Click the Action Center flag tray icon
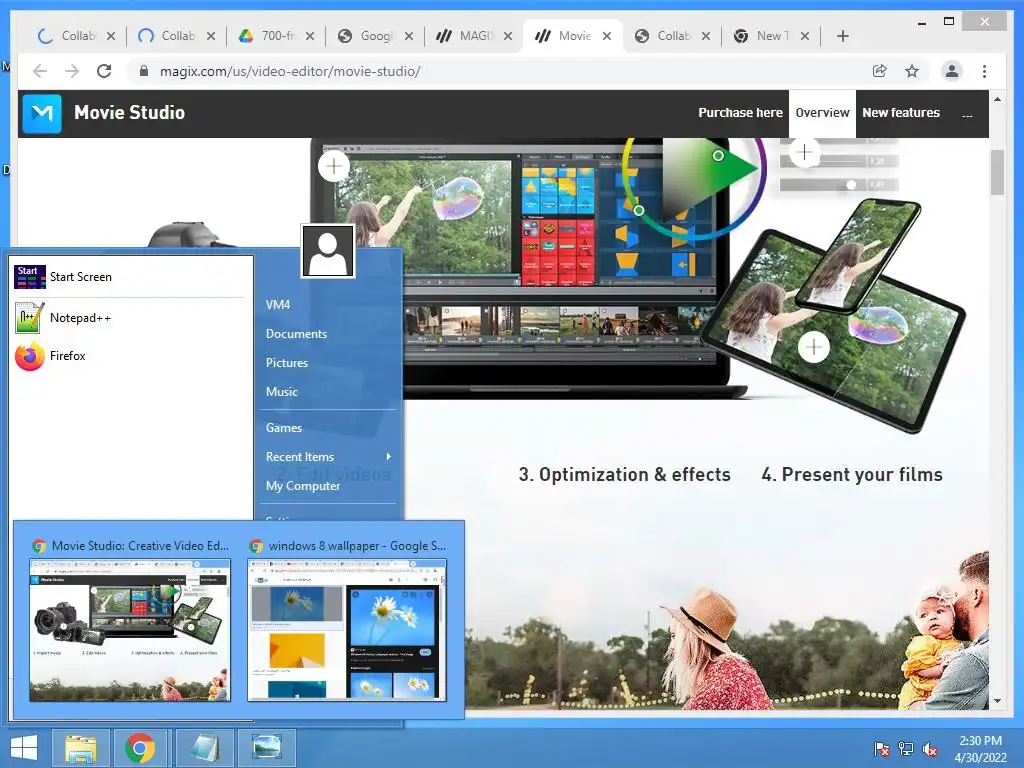 (x=882, y=749)
